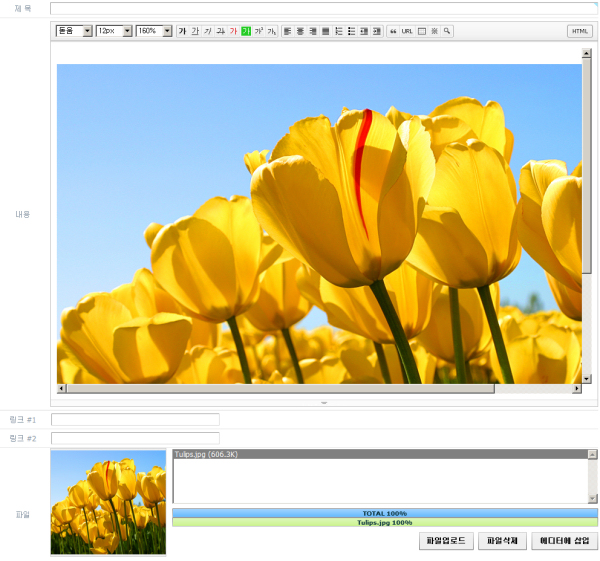Click the Tulips thumbnail preview
The width and height of the screenshot is (600, 561).
(x=108, y=502)
